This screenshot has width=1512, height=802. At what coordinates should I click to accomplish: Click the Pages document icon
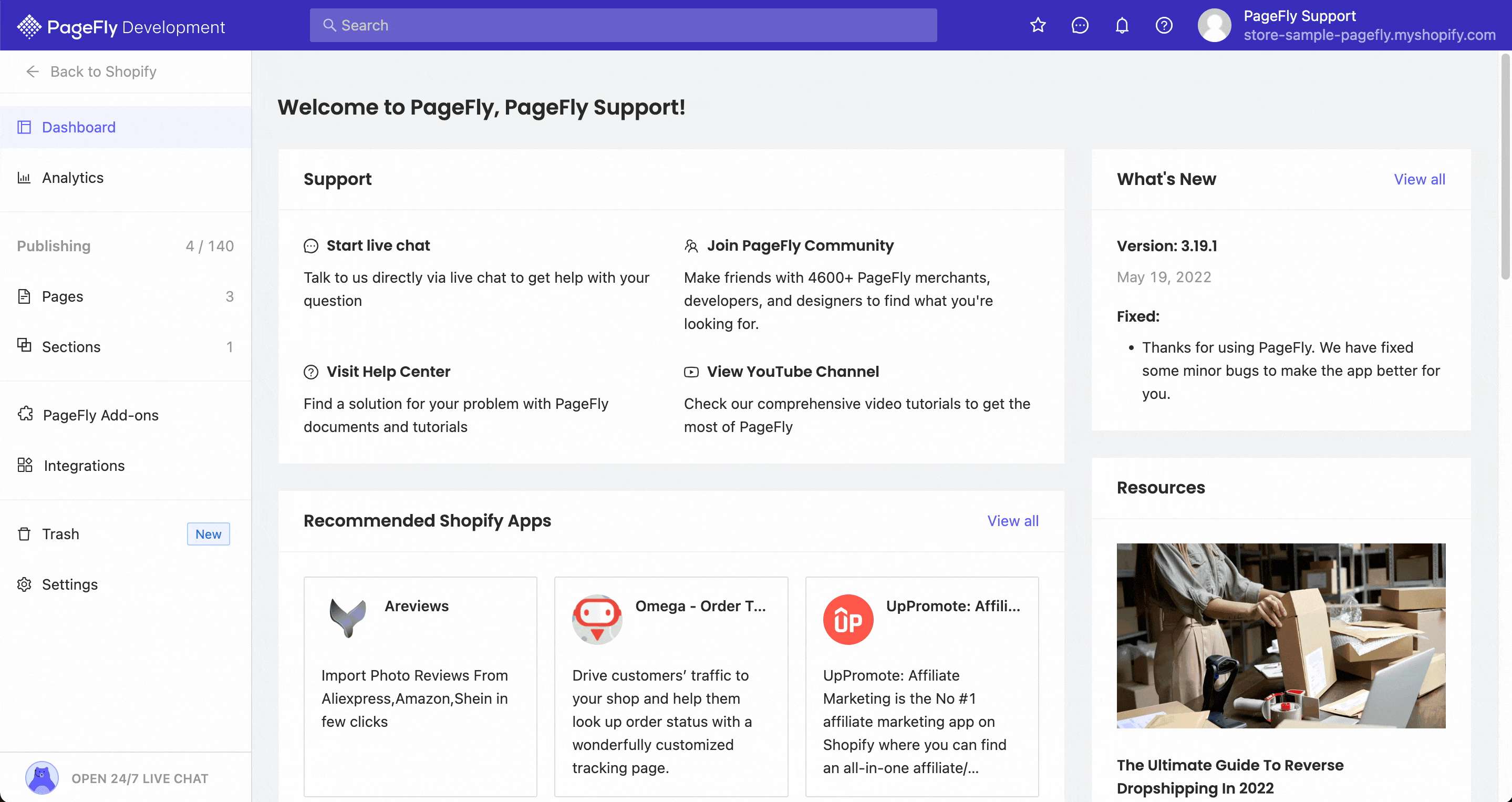pyautogui.click(x=24, y=296)
